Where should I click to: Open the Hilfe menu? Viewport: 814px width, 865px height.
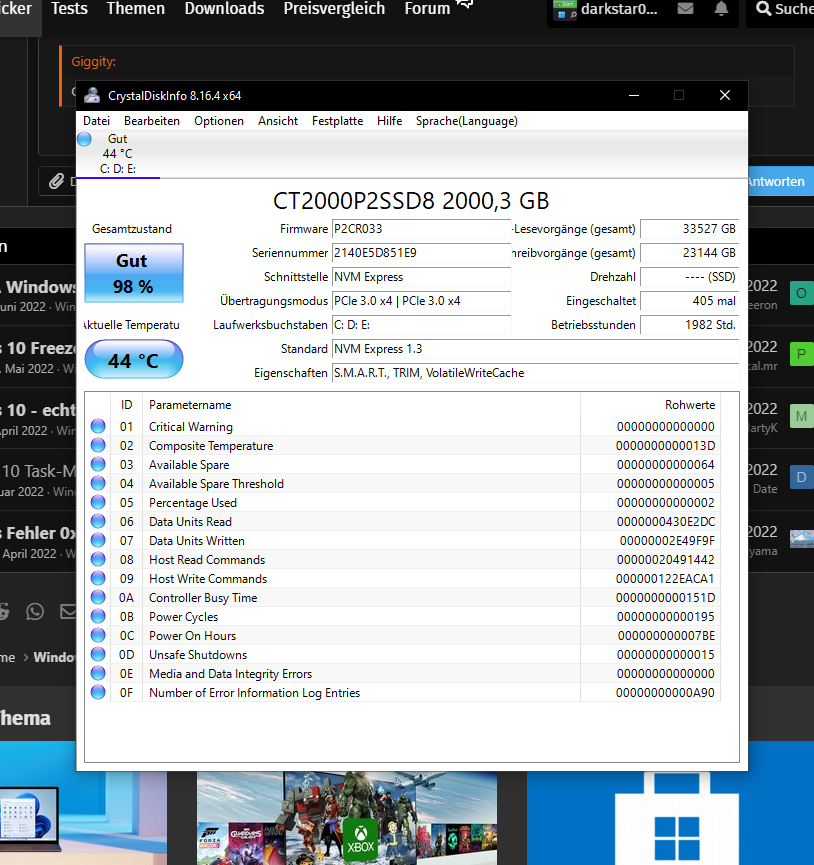(389, 121)
